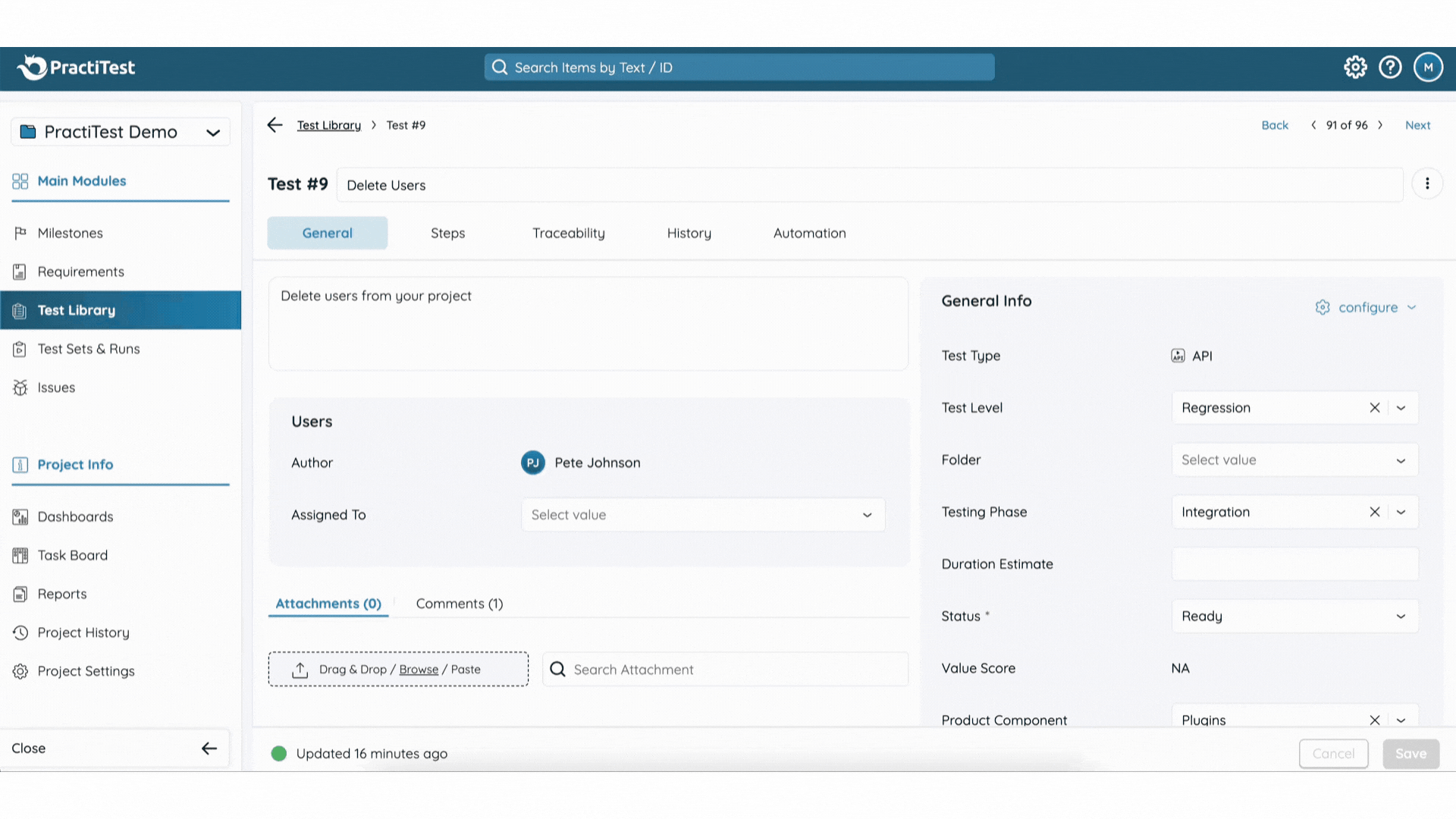Open the Assigned To dropdown
1456x819 pixels.
pos(702,515)
